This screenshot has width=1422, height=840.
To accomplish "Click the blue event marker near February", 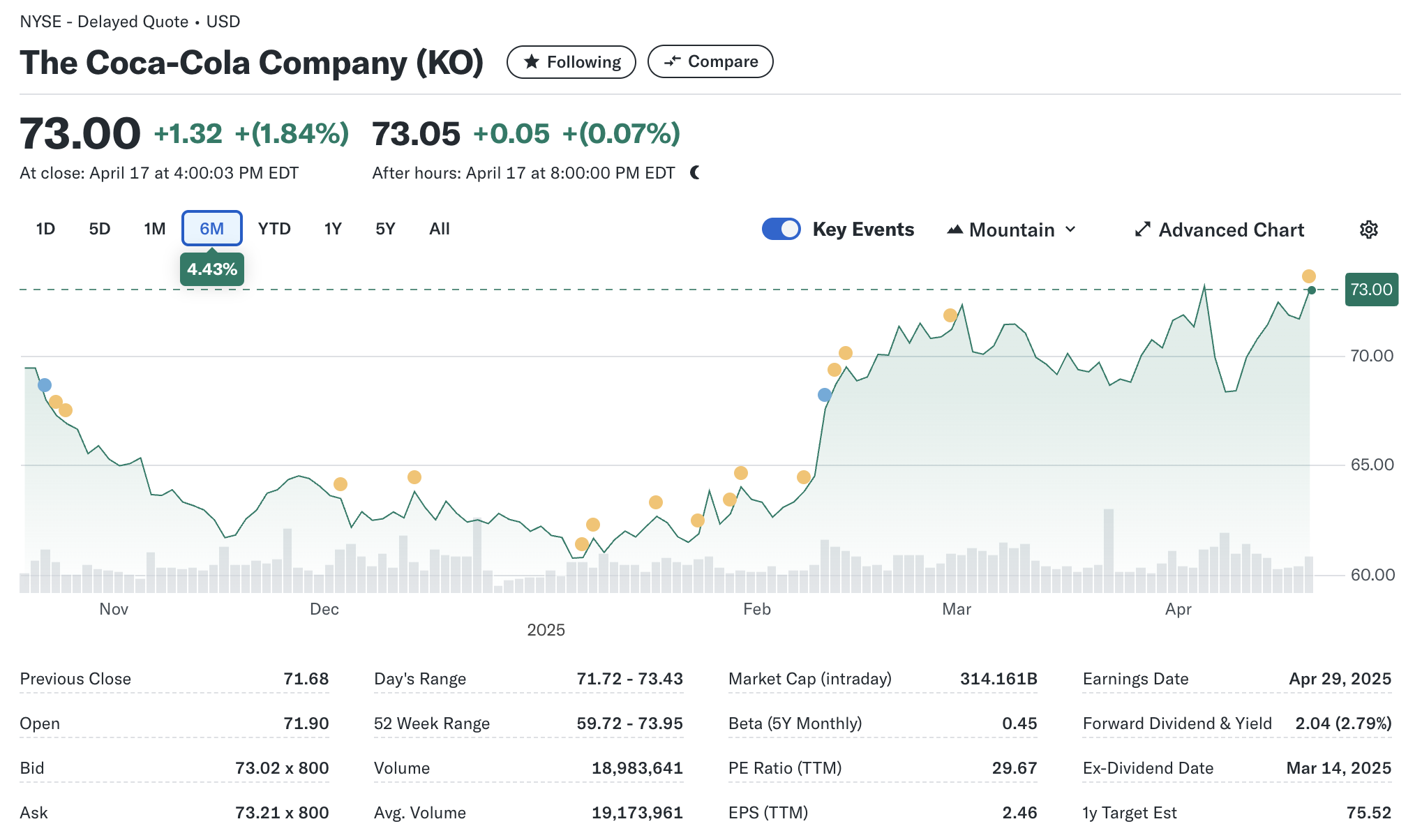I will pyautogui.click(x=824, y=395).
